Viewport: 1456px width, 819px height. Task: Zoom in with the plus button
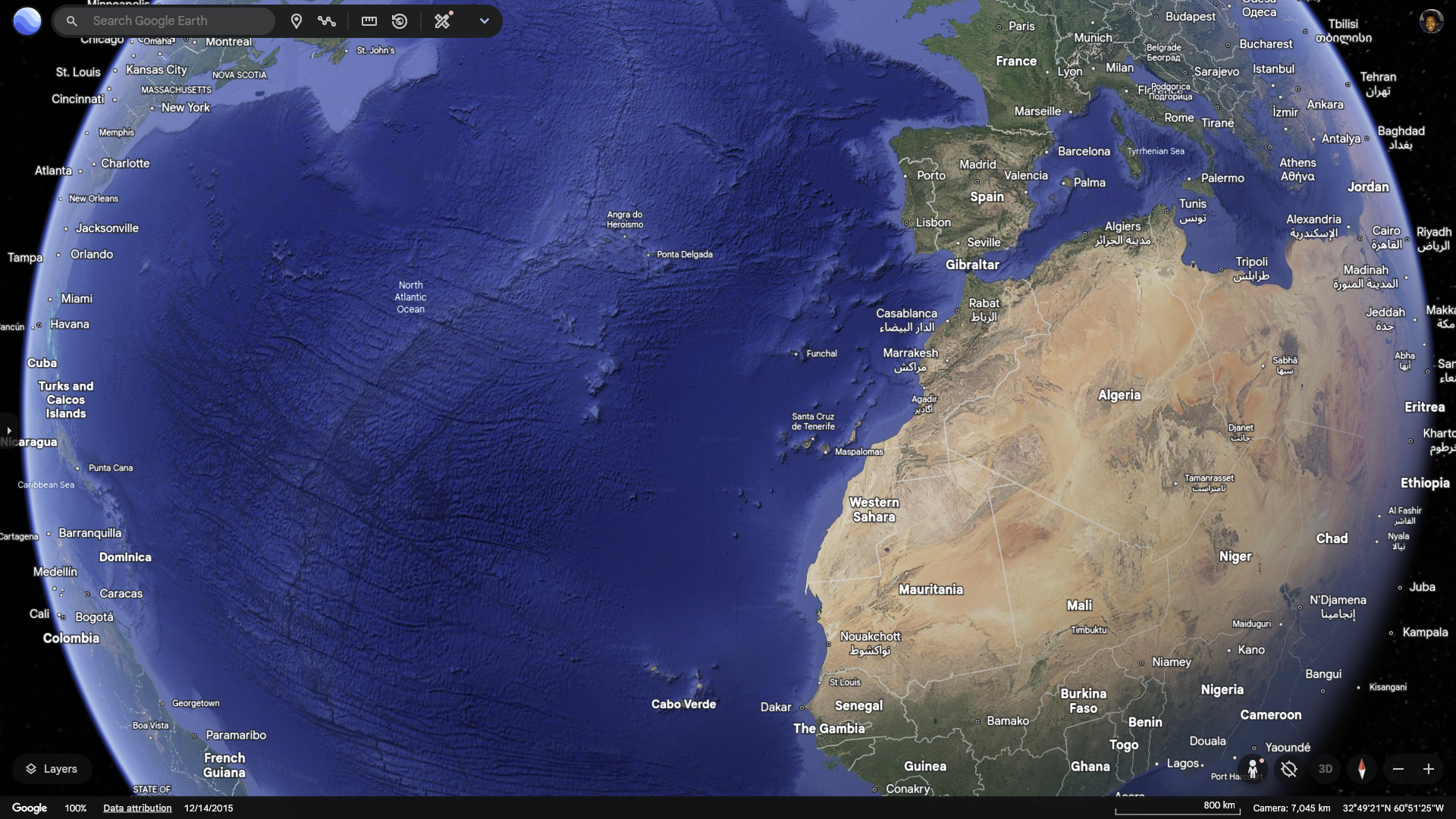pos(1429,769)
